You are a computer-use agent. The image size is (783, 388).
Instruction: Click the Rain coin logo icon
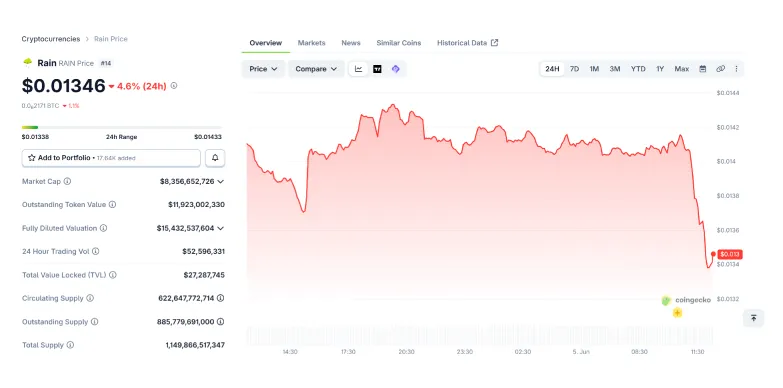click(27, 62)
